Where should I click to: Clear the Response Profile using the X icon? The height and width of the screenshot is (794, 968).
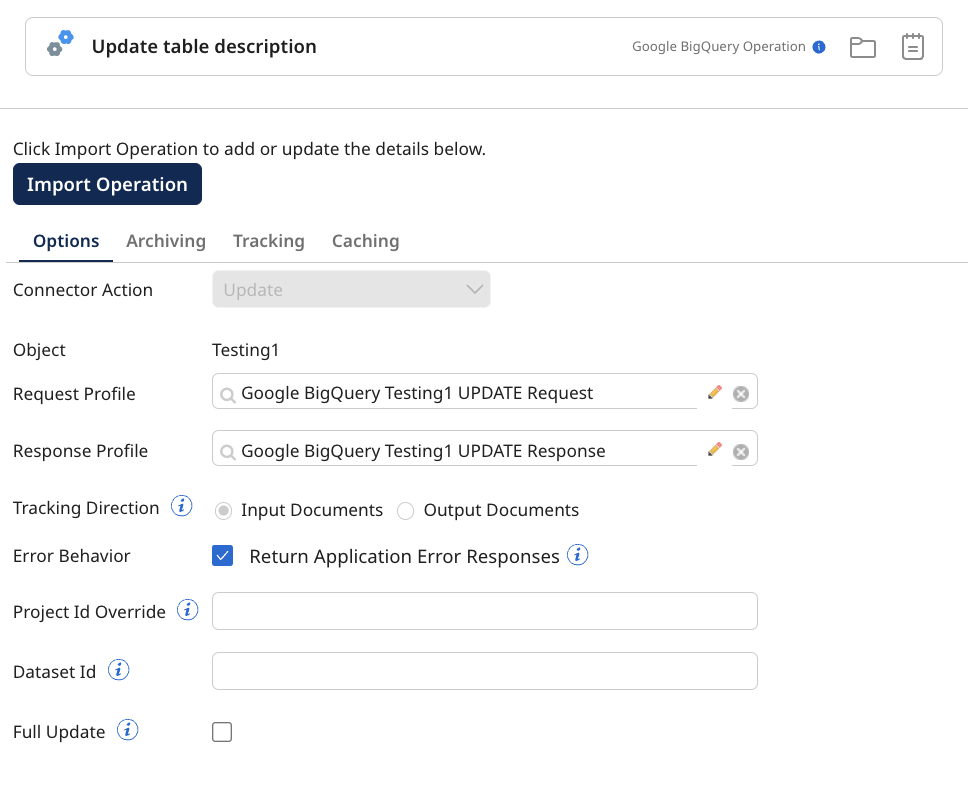tap(741, 450)
